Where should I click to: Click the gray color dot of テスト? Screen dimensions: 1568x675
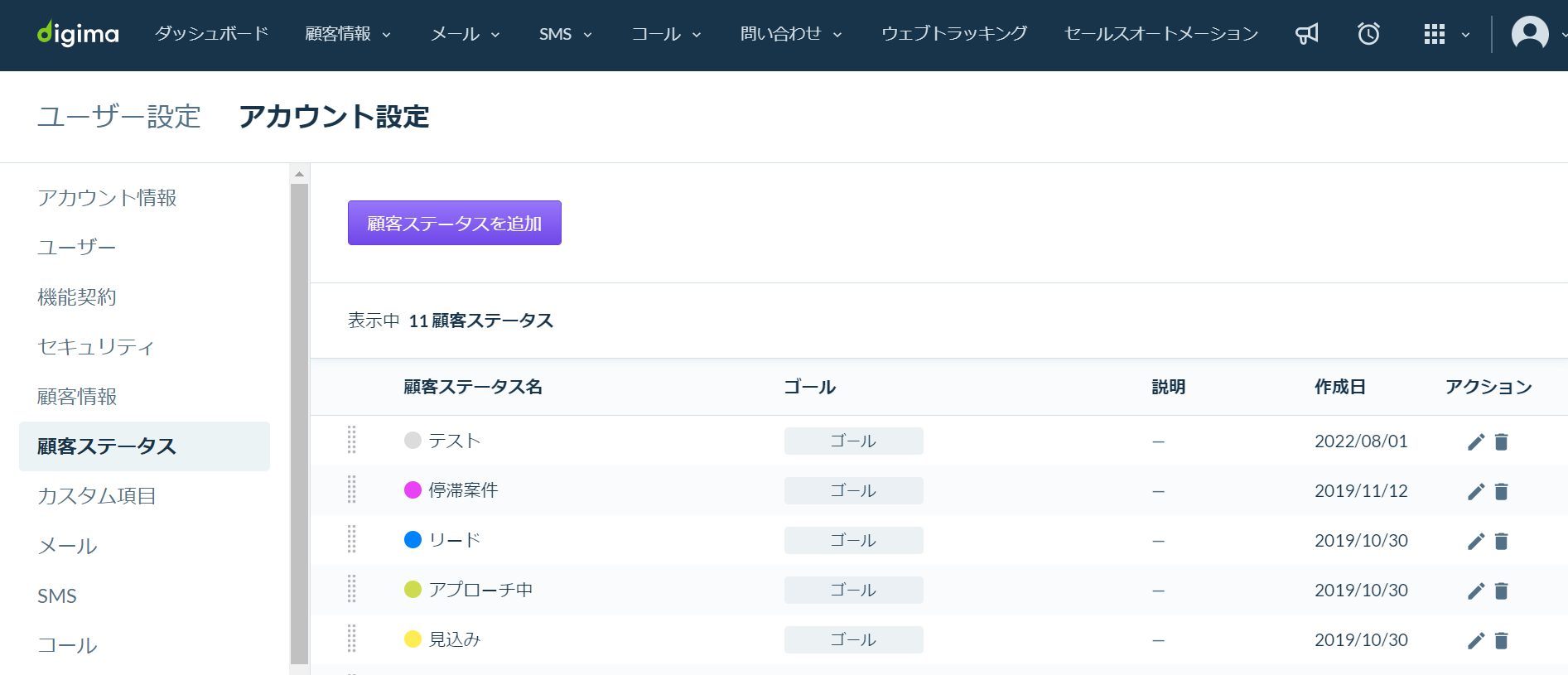pos(413,441)
